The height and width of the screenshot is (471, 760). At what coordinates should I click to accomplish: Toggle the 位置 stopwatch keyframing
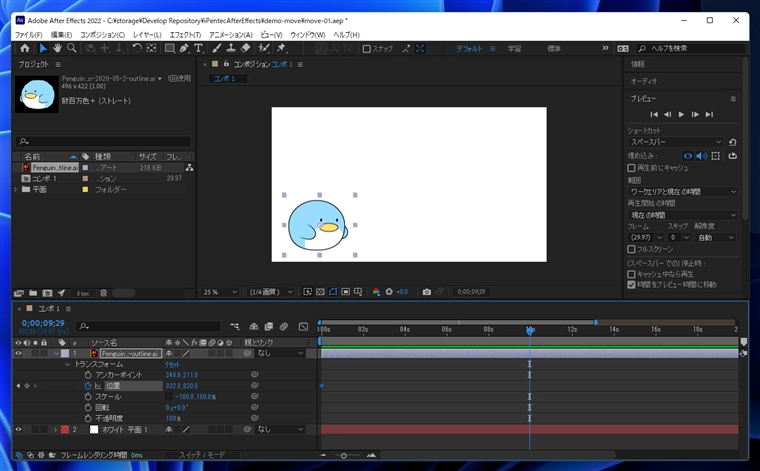pos(88,386)
